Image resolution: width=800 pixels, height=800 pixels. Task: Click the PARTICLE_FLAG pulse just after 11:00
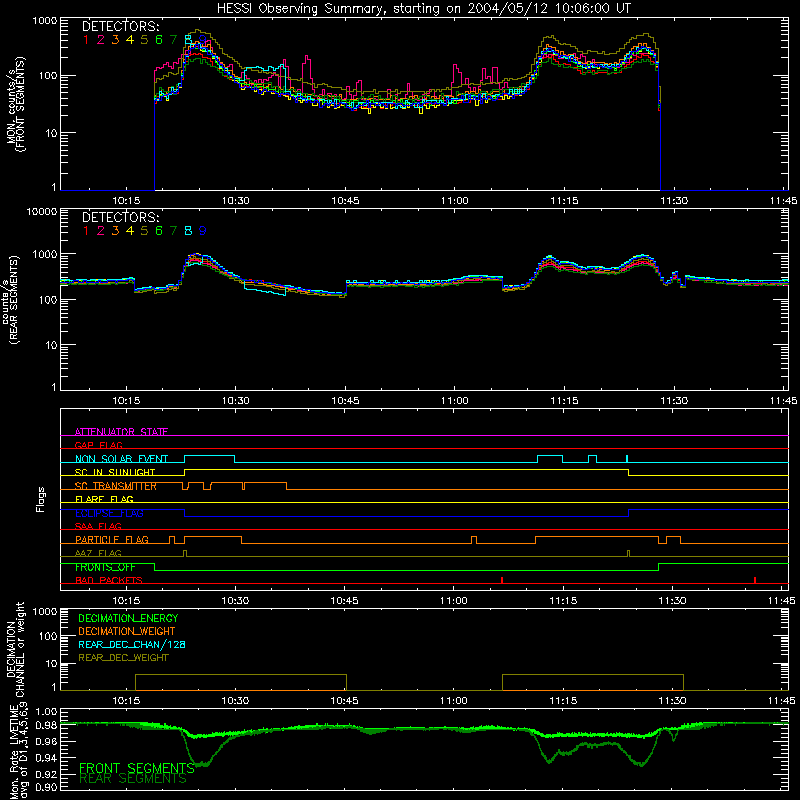pos(474,540)
